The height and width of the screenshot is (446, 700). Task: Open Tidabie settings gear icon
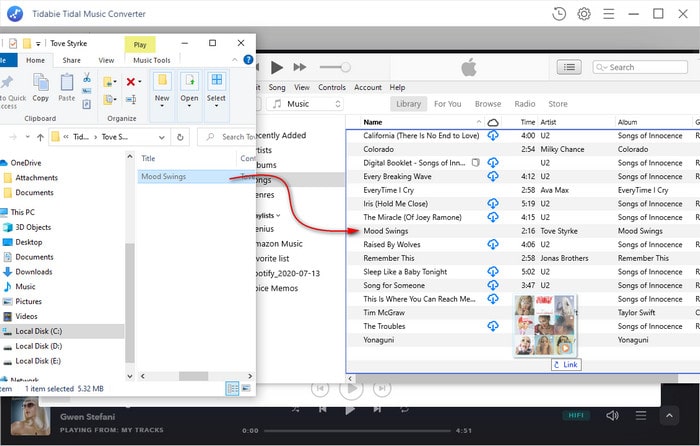(584, 14)
